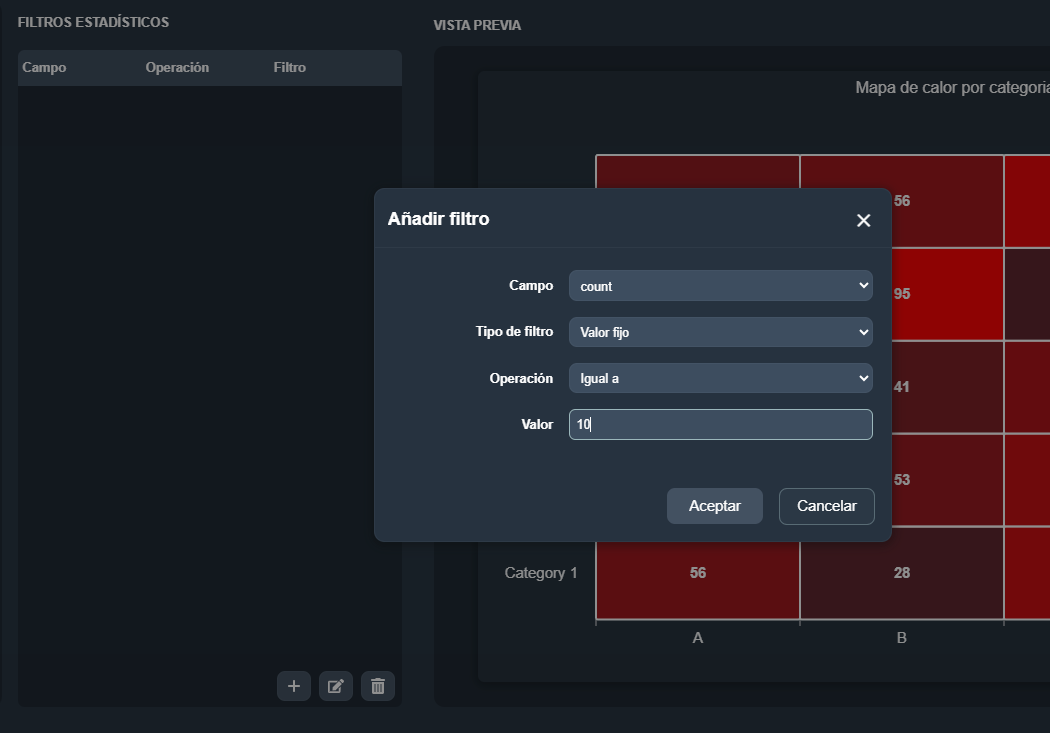Click the Category 1 axis label

tap(541, 573)
